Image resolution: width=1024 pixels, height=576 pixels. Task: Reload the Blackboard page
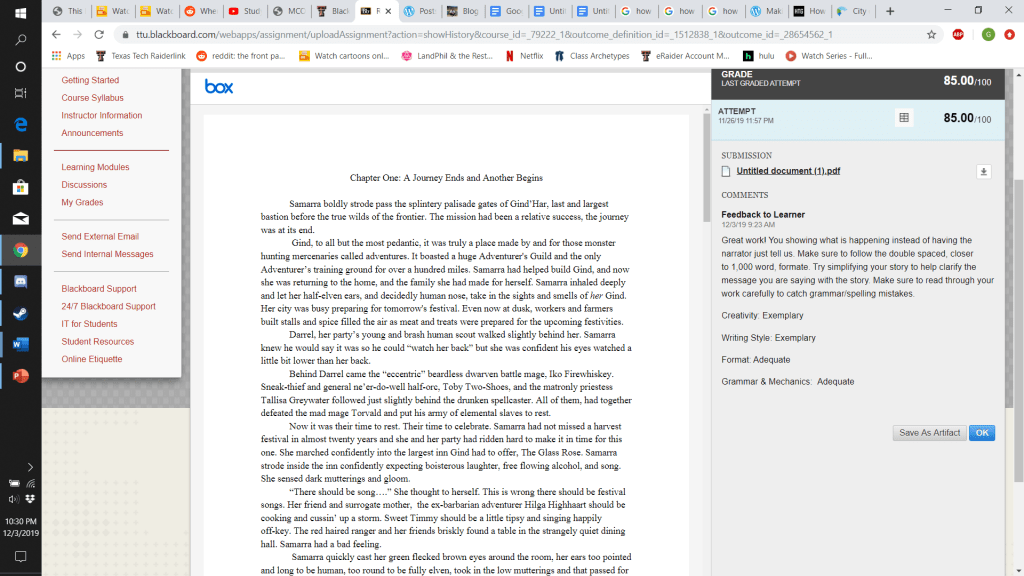pyautogui.click(x=97, y=34)
